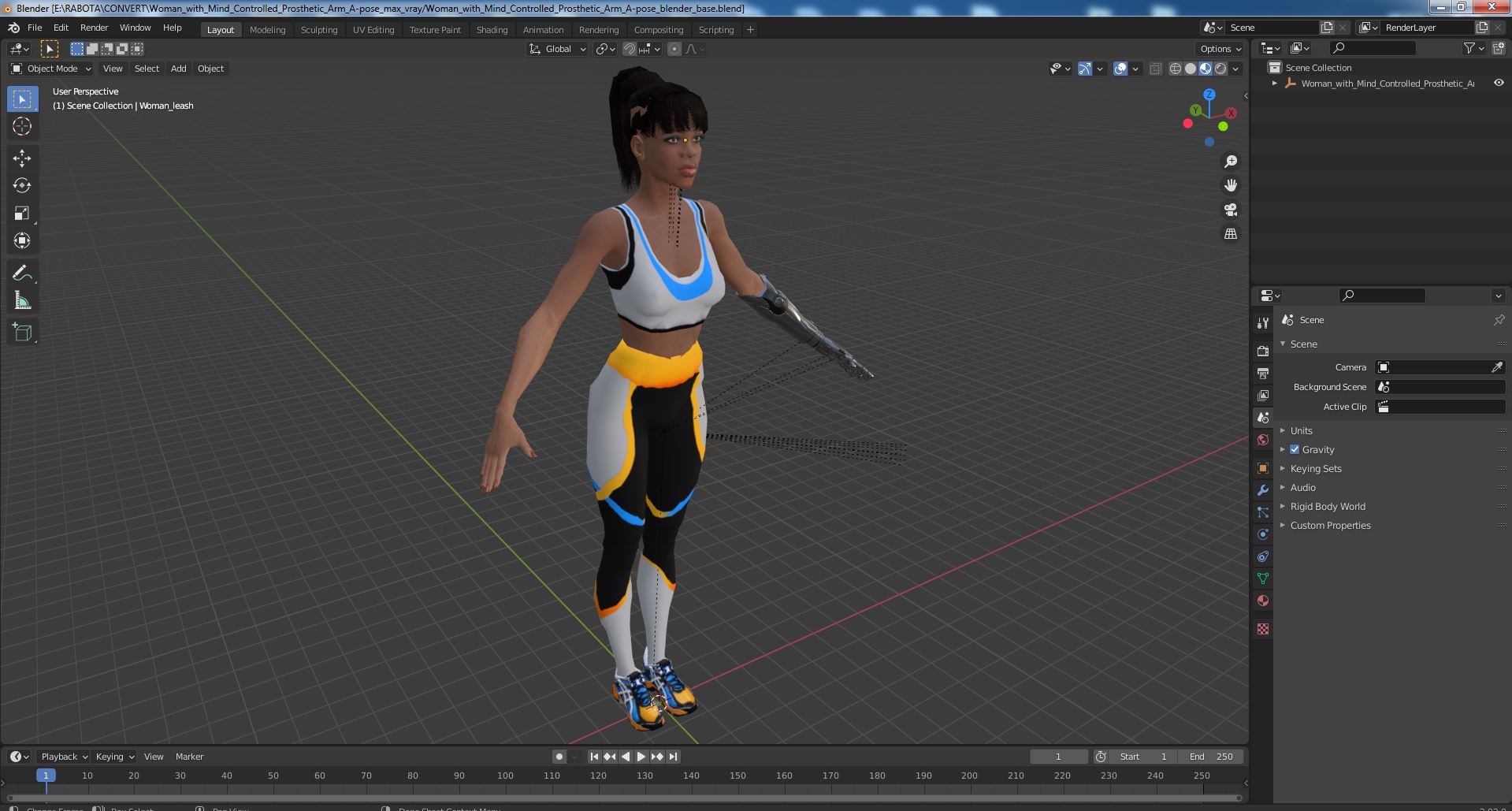Jump to the end frame
The image size is (1512, 811).
pyautogui.click(x=673, y=757)
